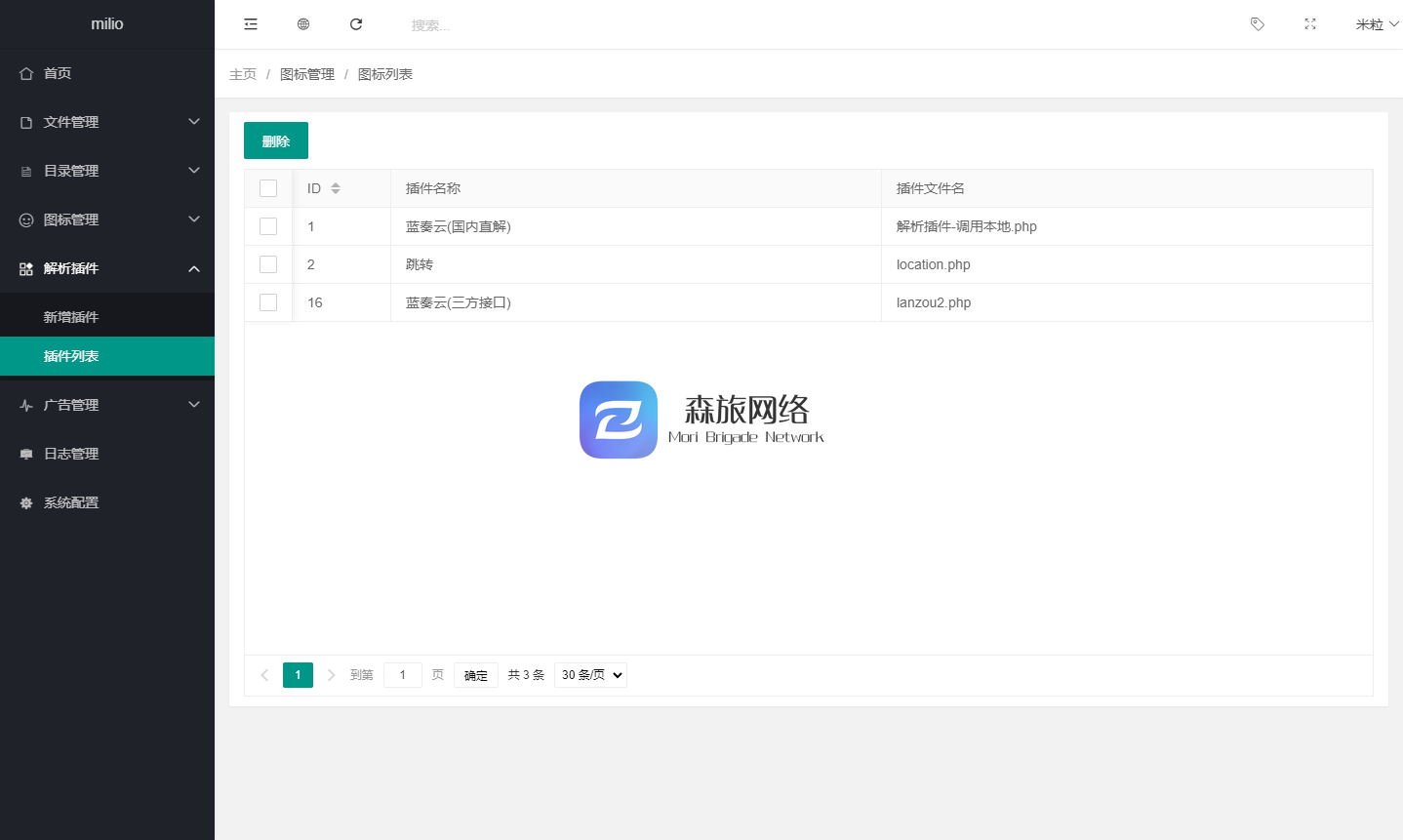Expand the 广告管理 menu chevron
This screenshot has height=840, width=1403.
194,405
